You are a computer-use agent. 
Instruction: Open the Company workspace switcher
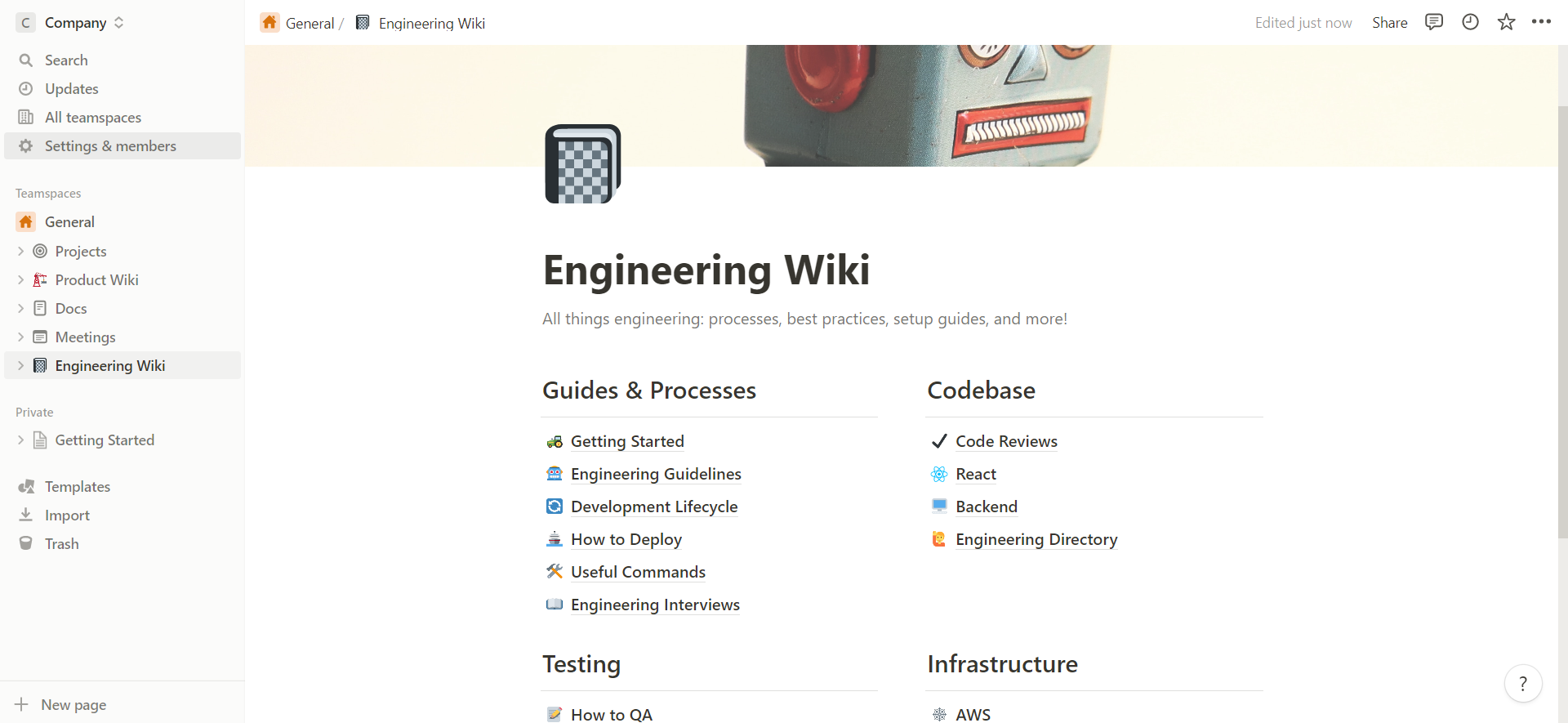[72, 23]
